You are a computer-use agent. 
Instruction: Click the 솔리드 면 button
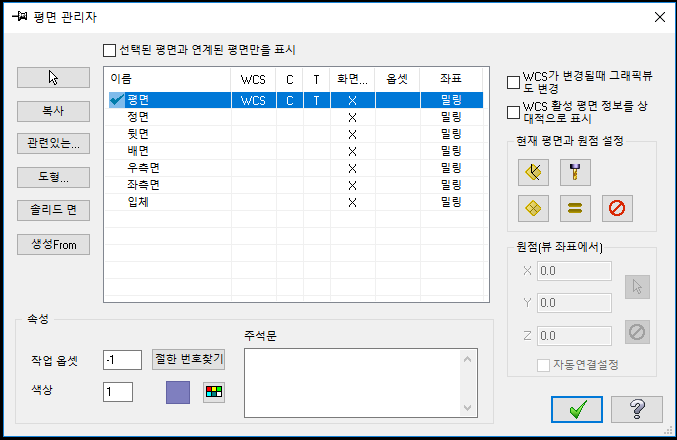54,210
